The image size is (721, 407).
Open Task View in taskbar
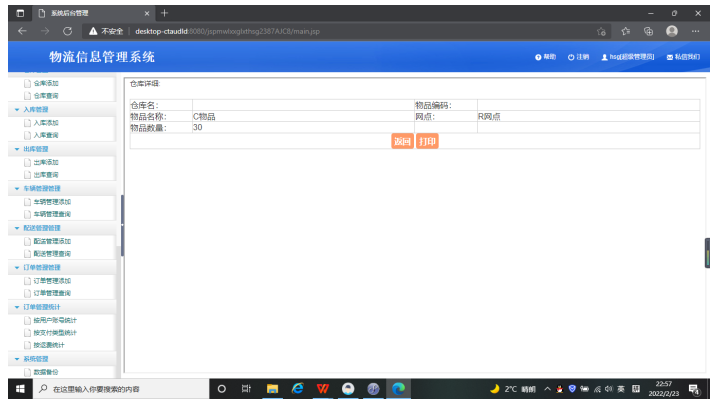click(246, 389)
